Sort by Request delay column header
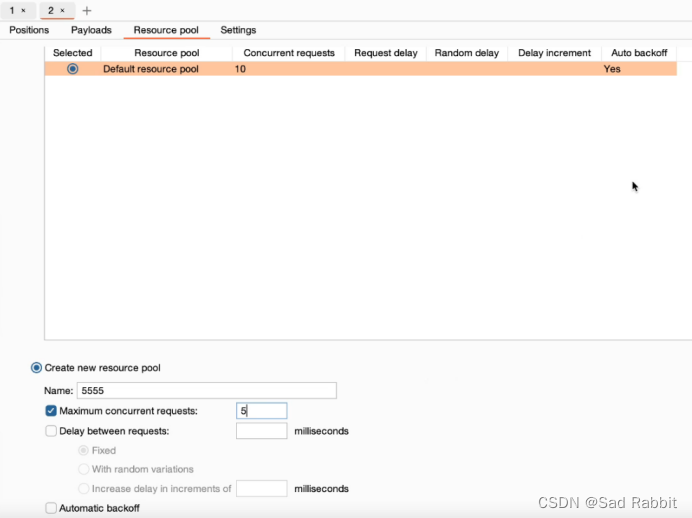Screen dimensions: 692x518 coord(386,53)
